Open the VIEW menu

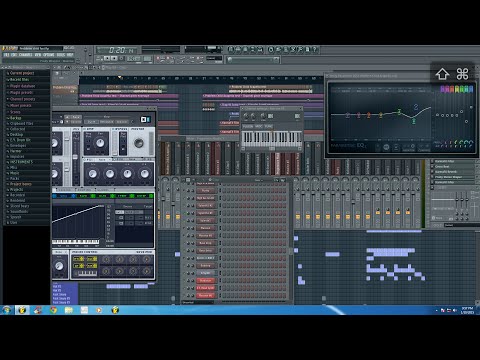coord(38,55)
